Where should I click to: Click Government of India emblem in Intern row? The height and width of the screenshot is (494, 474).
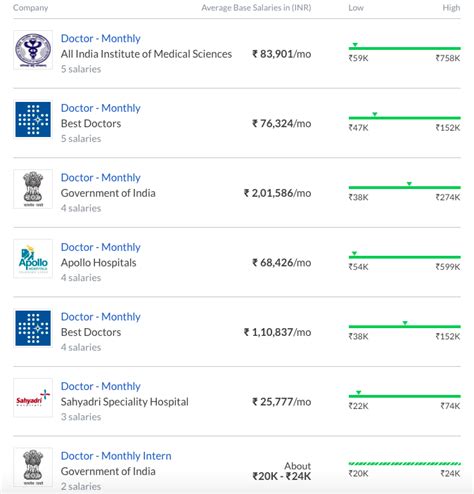[33, 467]
